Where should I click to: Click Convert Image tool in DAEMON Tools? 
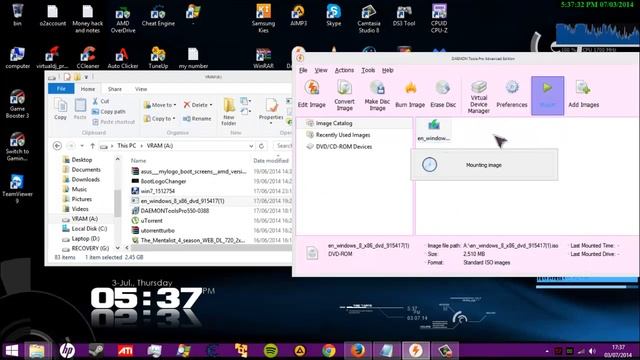pos(344,96)
